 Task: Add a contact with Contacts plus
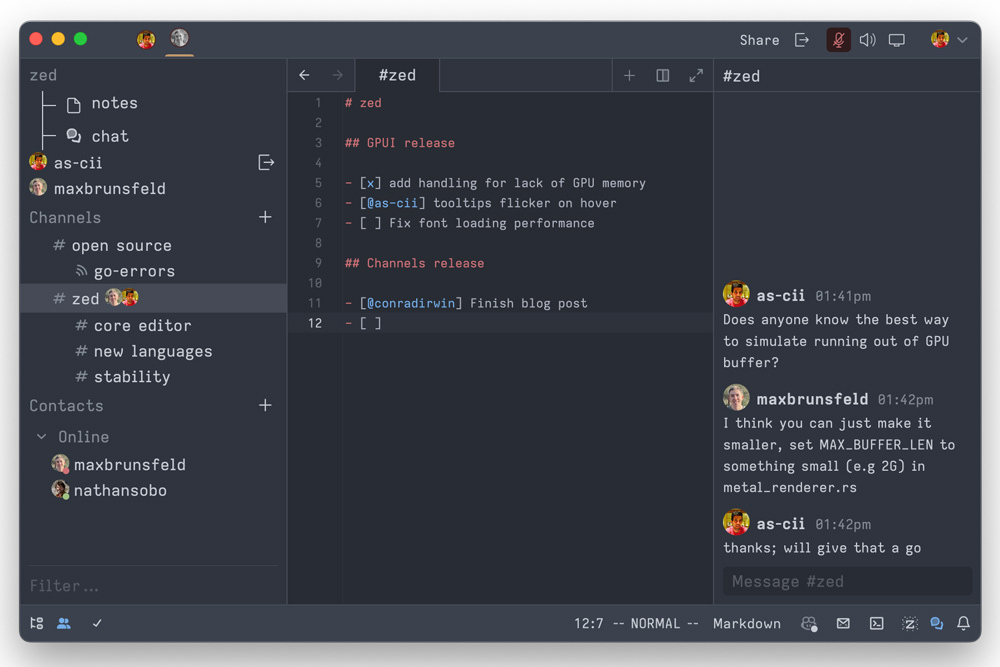pos(265,406)
